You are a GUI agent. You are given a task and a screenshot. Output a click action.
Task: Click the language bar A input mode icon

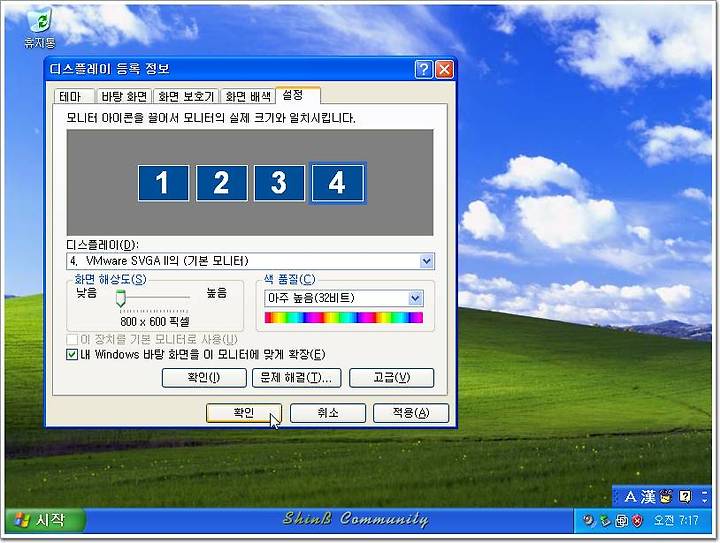[x=630, y=497]
